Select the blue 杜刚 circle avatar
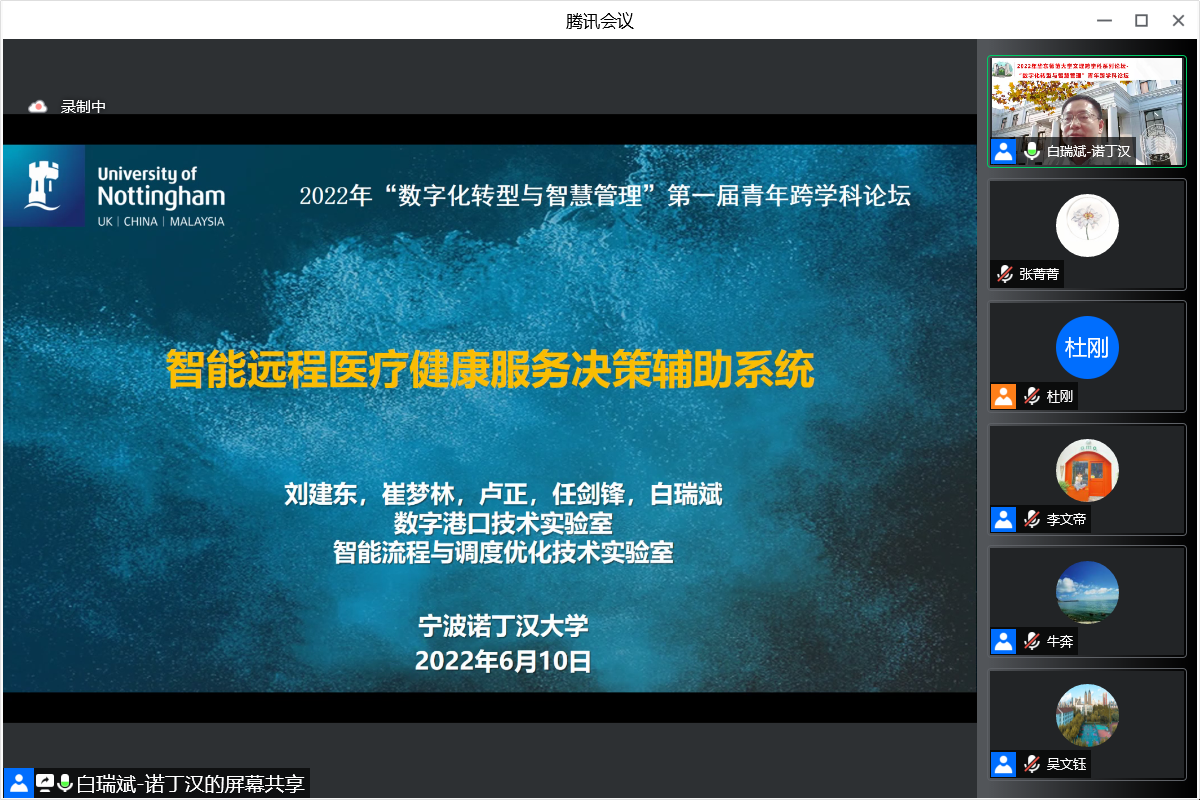The width and height of the screenshot is (1200, 800). coord(1087,347)
